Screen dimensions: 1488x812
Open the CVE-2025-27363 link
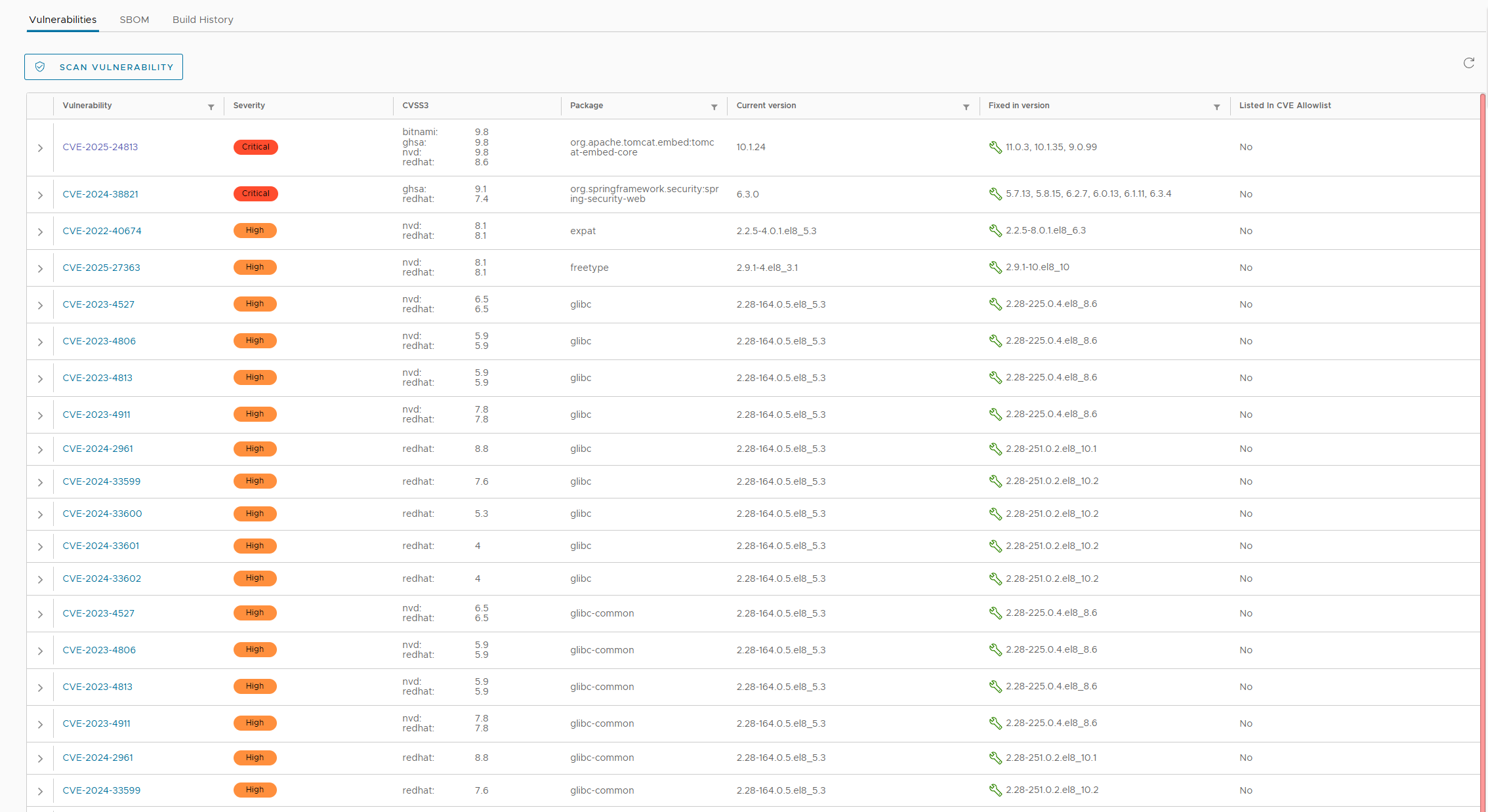[101, 268]
